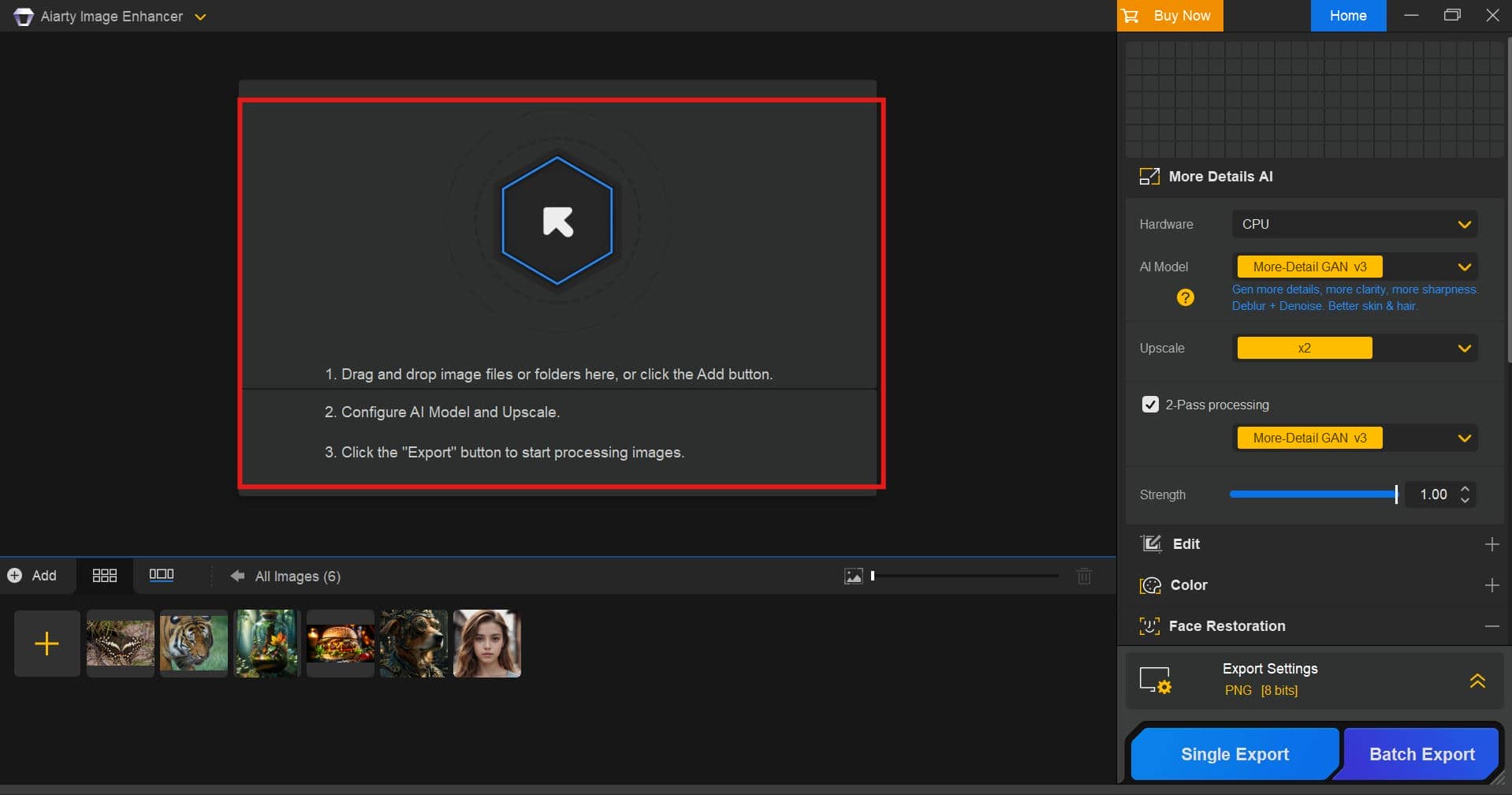Viewport: 1512px width, 795px height.
Task: Open the Hardware CPU dropdown
Action: 1354,224
